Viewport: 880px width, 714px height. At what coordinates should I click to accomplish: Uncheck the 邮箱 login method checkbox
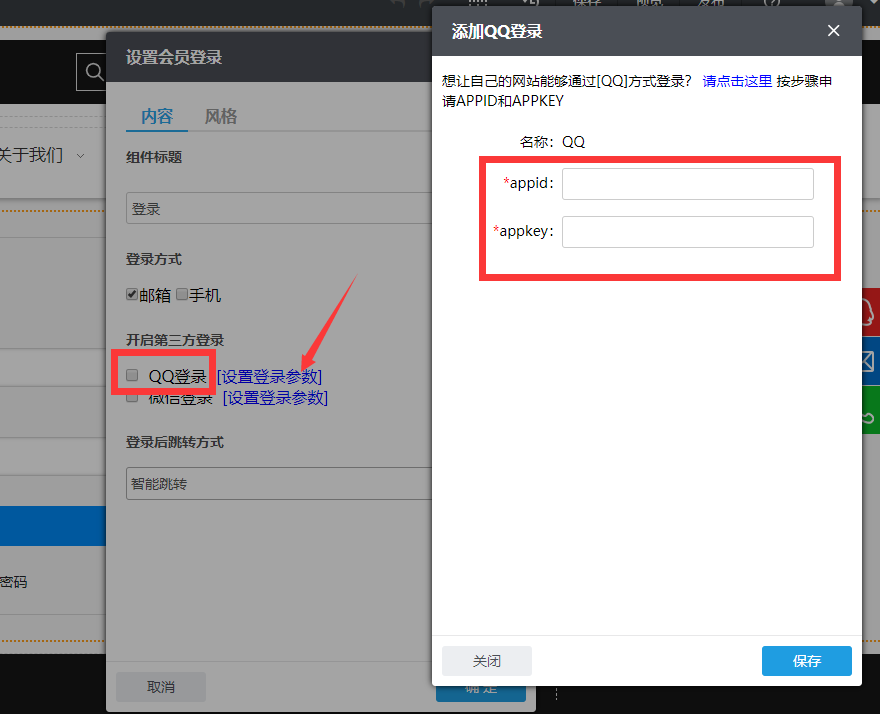[x=131, y=294]
